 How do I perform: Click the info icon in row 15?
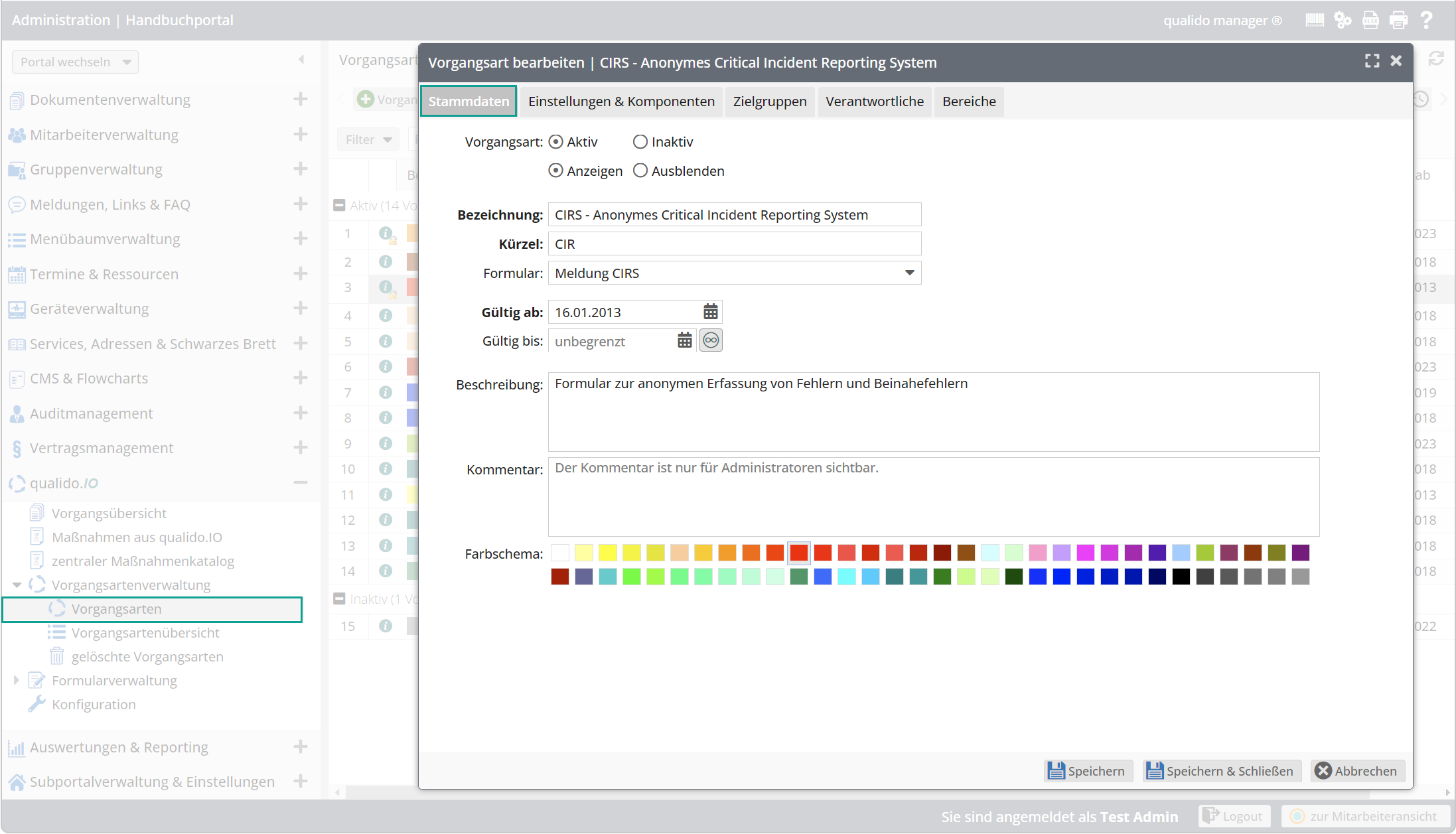click(386, 626)
